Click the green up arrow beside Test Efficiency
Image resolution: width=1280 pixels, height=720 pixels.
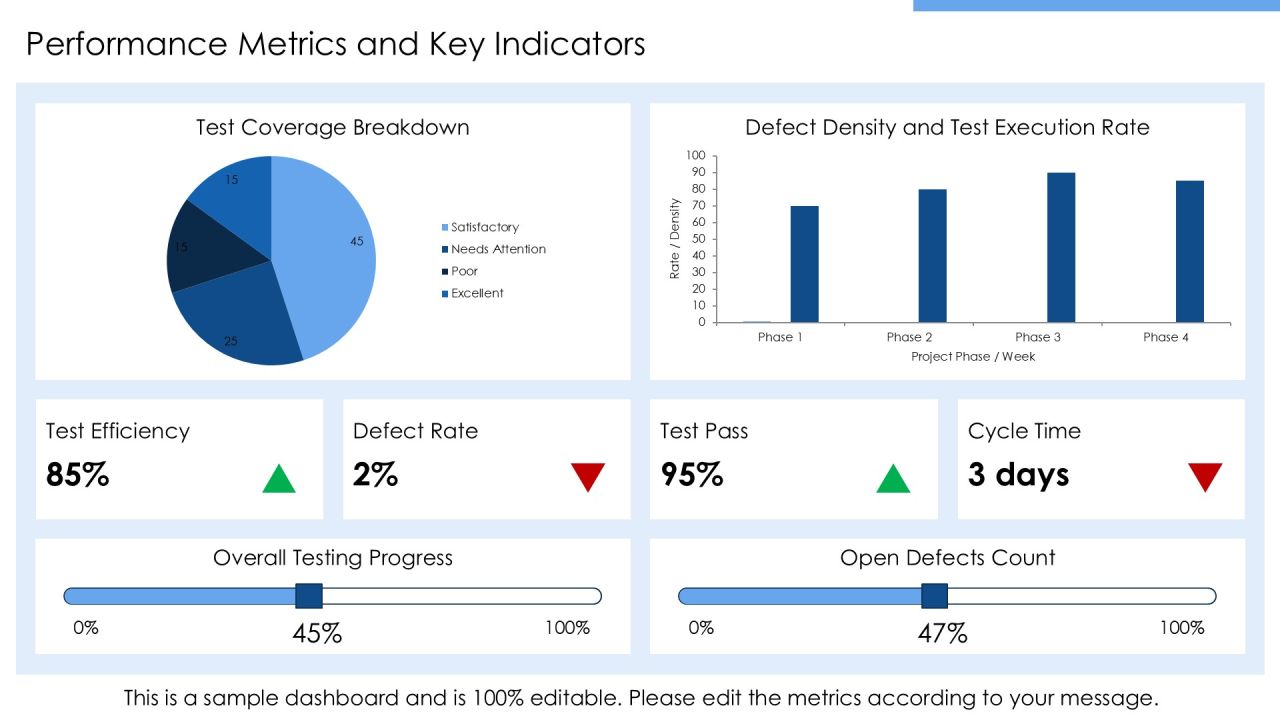[x=279, y=479]
